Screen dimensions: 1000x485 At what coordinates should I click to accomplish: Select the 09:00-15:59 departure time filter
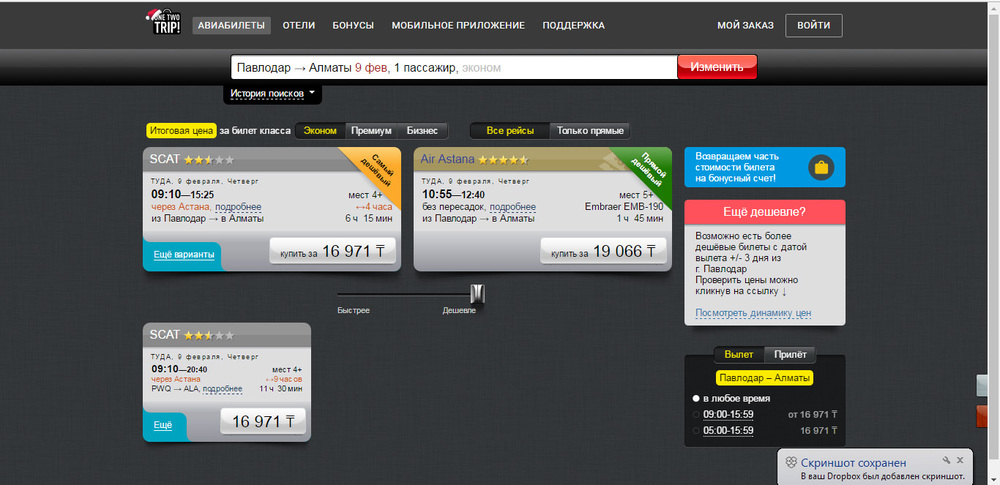click(x=728, y=415)
